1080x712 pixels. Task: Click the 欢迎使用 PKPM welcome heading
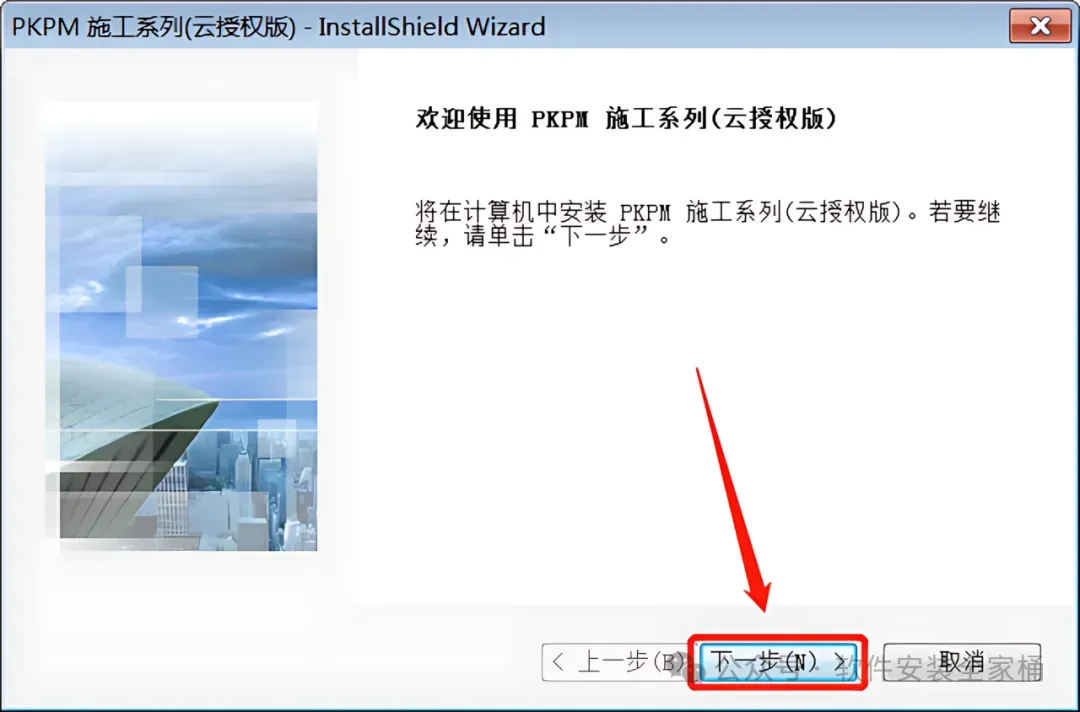tap(626, 118)
